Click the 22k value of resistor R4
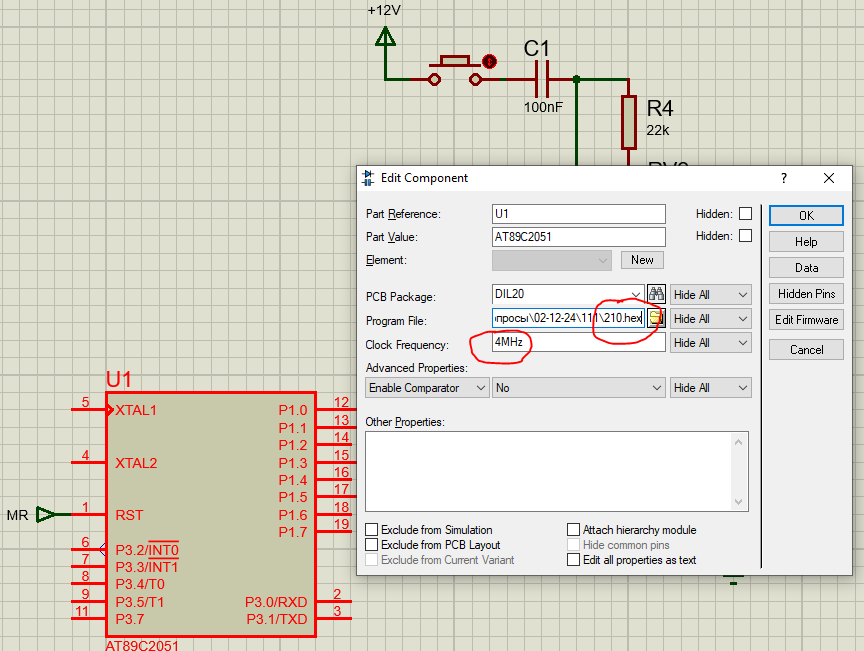This screenshot has width=864, height=651. coord(657,131)
